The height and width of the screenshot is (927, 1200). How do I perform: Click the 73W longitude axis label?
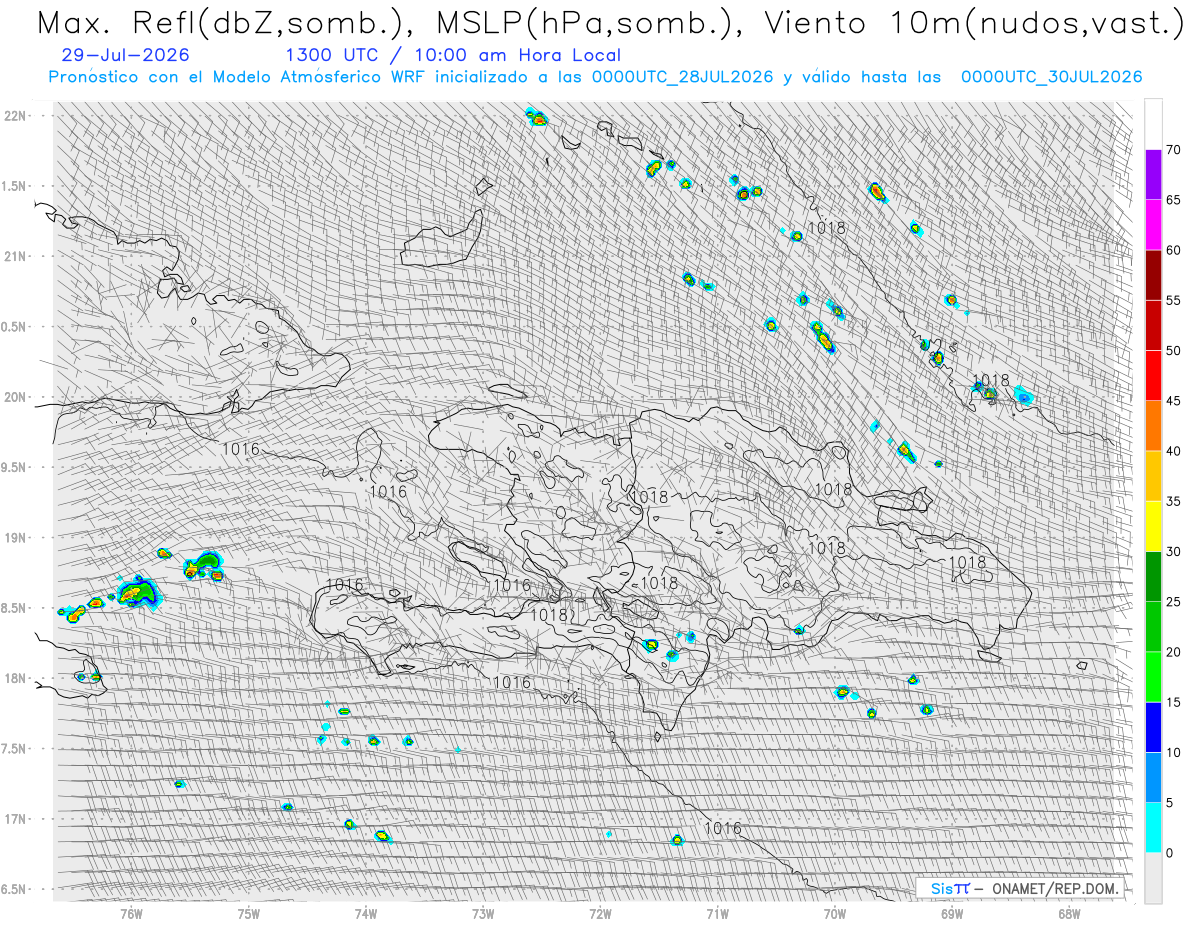(x=483, y=913)
